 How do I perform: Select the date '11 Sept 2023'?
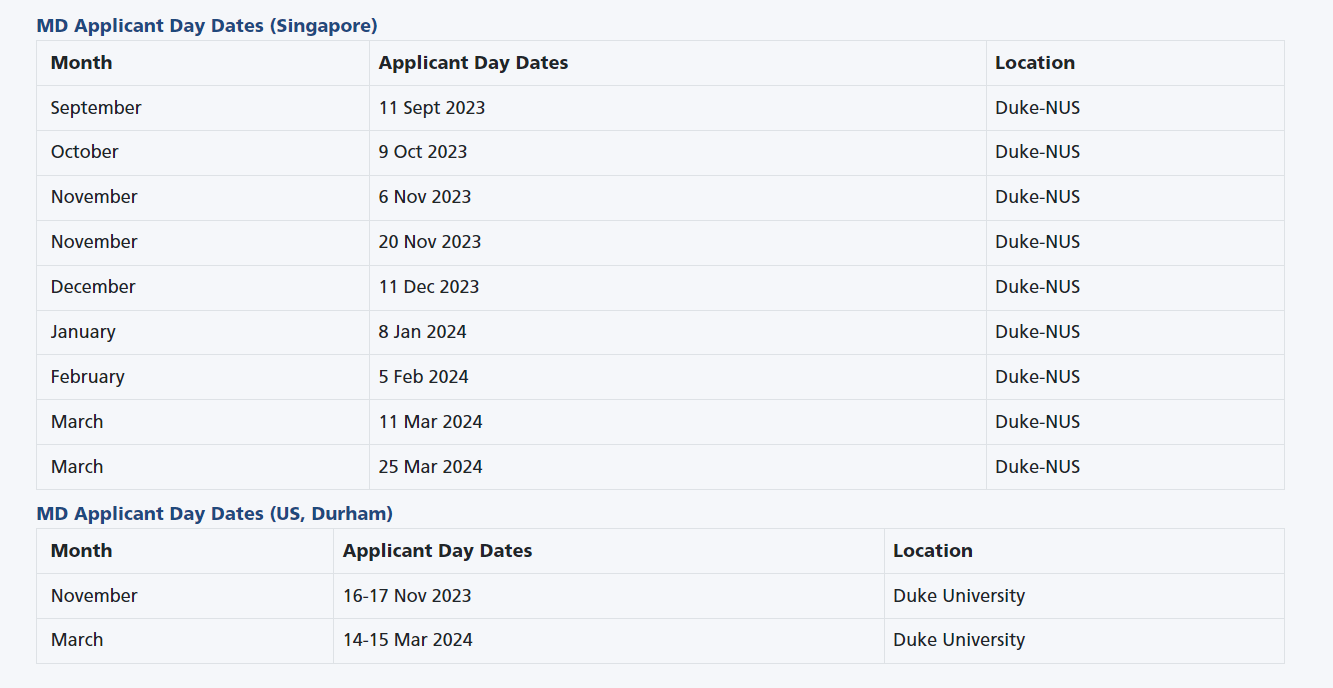(432, 108)
